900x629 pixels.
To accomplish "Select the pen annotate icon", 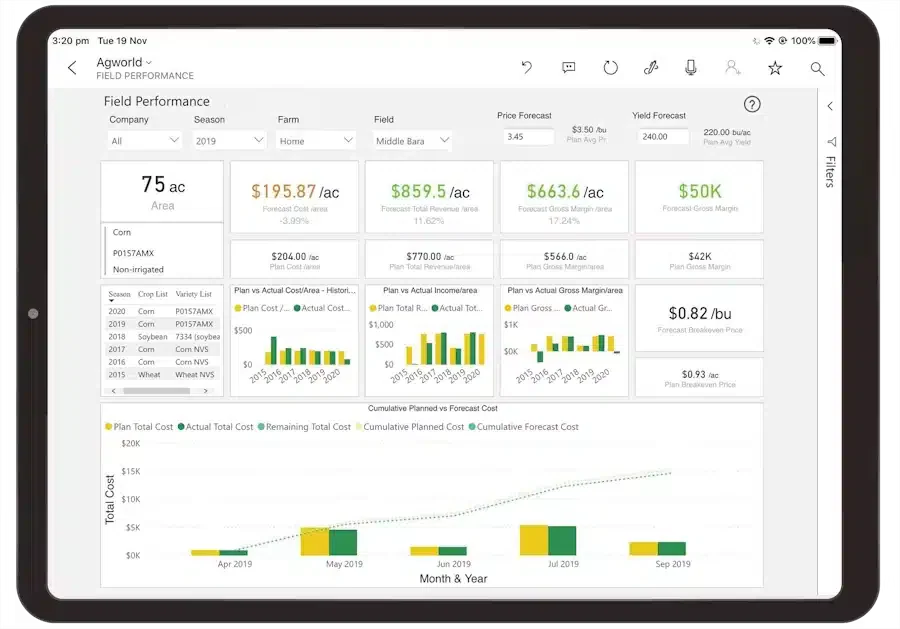I will (650, 68).
